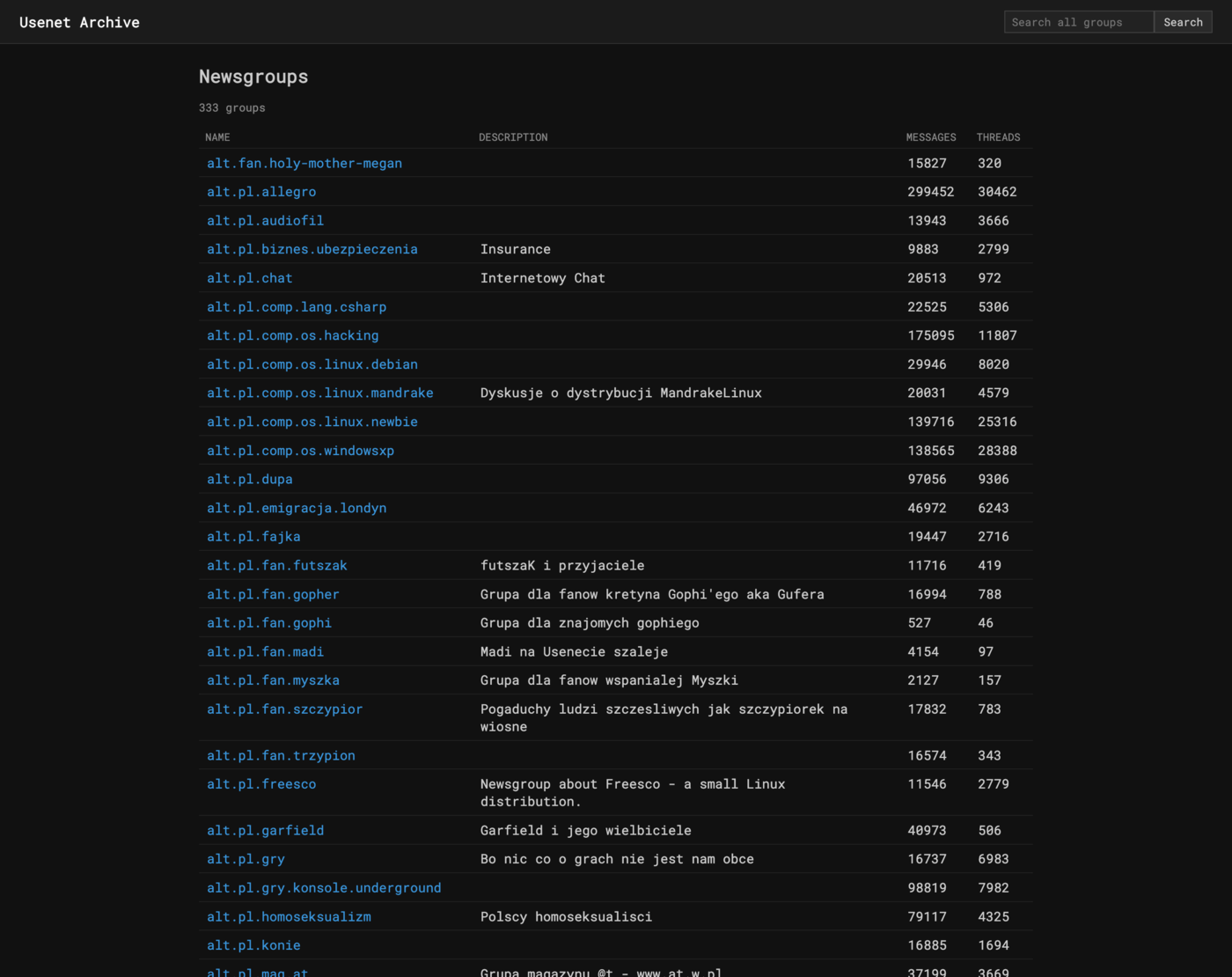Select alt.pl.gry.konsole.underground link
The image size is (1232, 977).
click(324, 888)
